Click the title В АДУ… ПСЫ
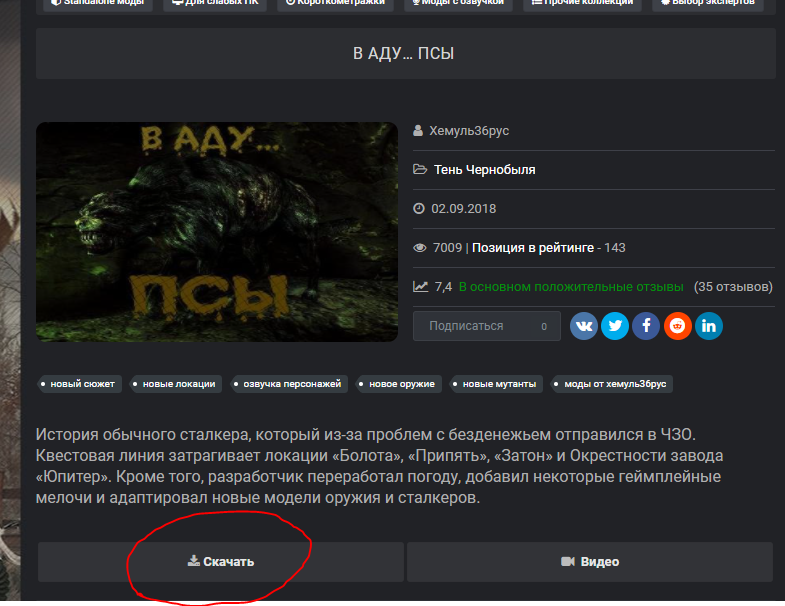Viewport: 785px width, 606px height. coord(404,54)
